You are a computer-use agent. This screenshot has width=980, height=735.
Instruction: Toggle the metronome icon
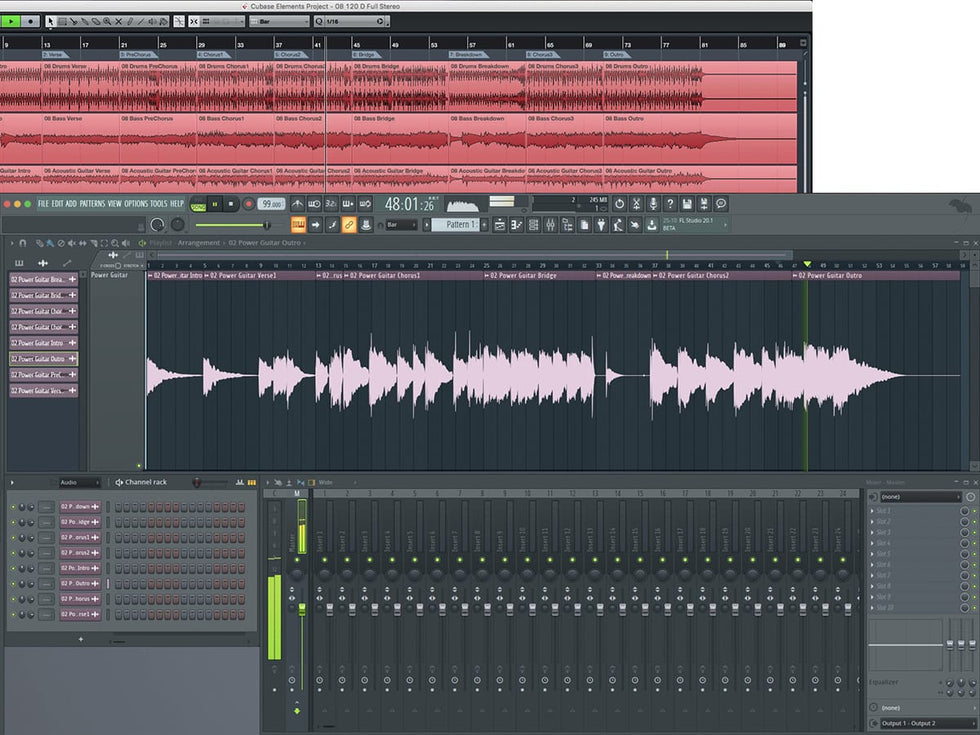(298, 204)
